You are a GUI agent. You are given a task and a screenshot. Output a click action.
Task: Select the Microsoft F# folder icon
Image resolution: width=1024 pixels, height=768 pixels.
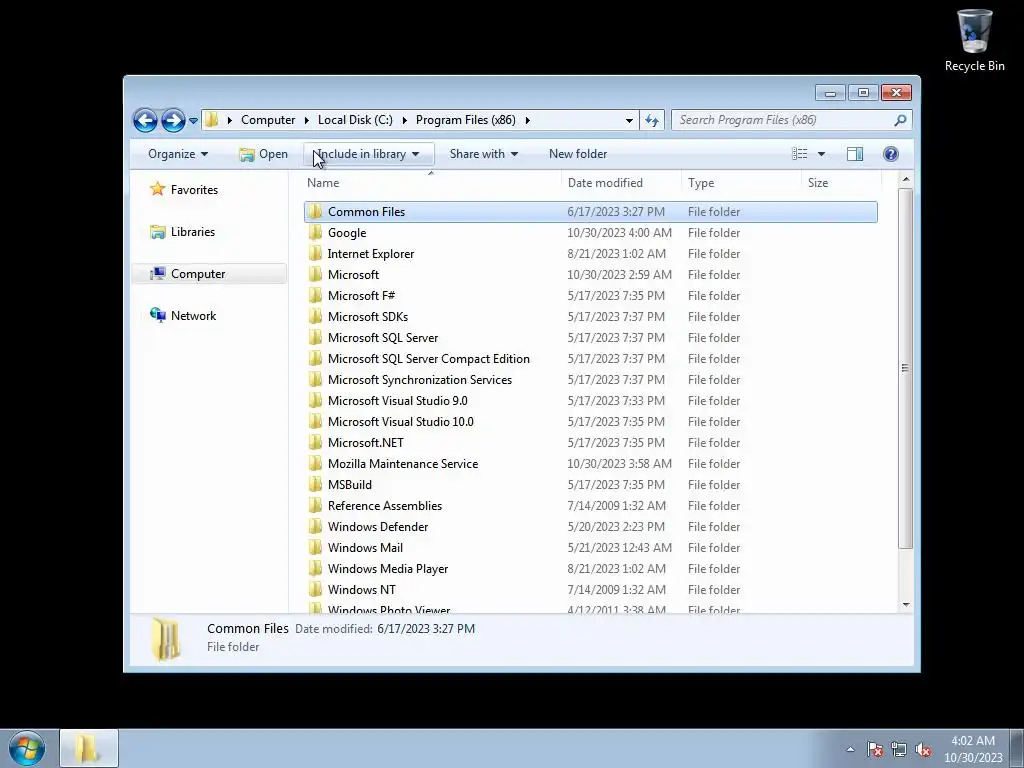[315, 295]
